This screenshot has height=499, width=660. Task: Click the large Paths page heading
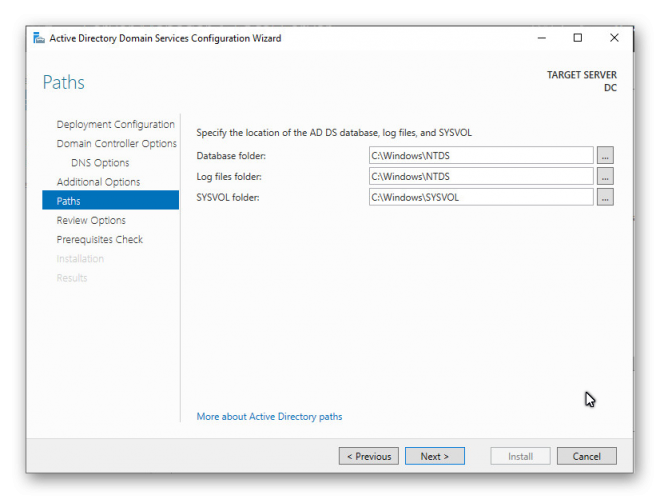click(64, 82)
